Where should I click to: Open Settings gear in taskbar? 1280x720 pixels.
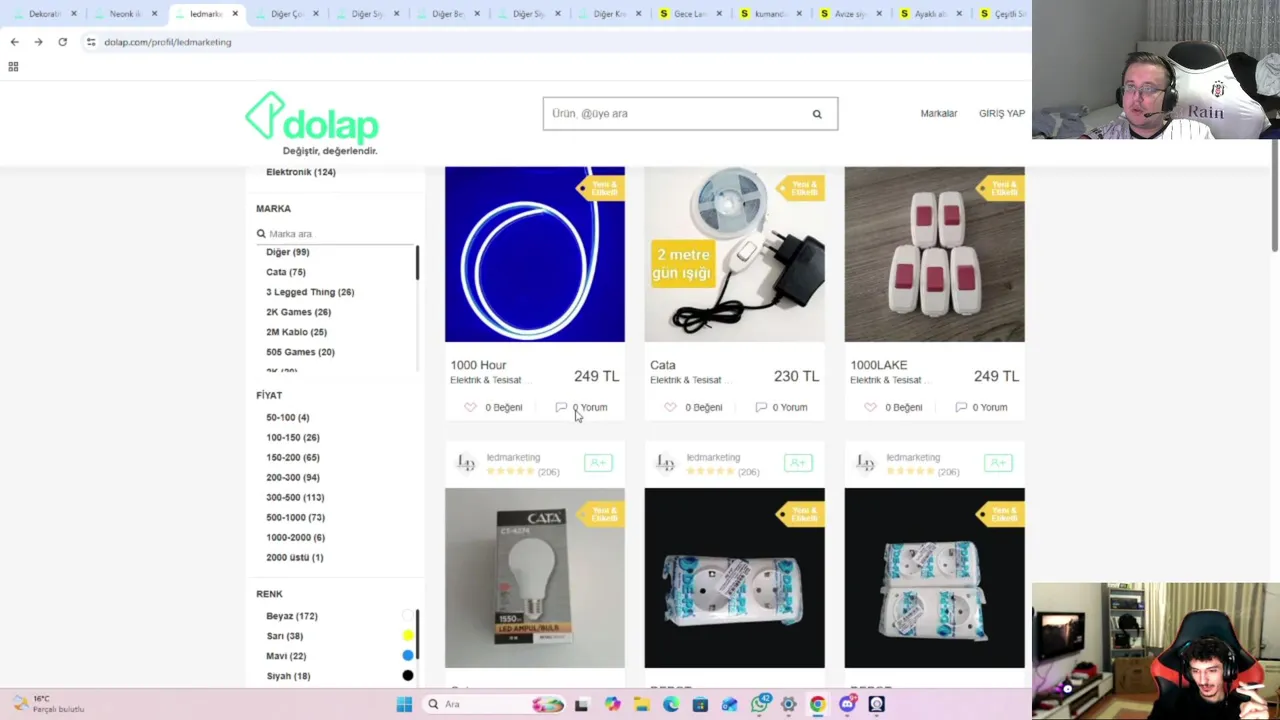[x=789, y=704]
